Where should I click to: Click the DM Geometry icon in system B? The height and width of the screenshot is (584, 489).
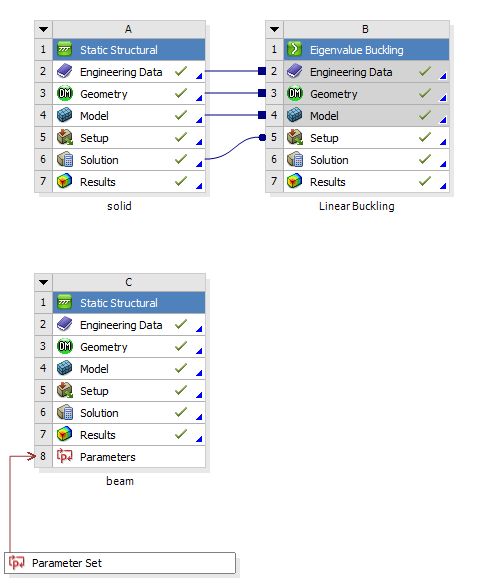click(x=295, y=93)
